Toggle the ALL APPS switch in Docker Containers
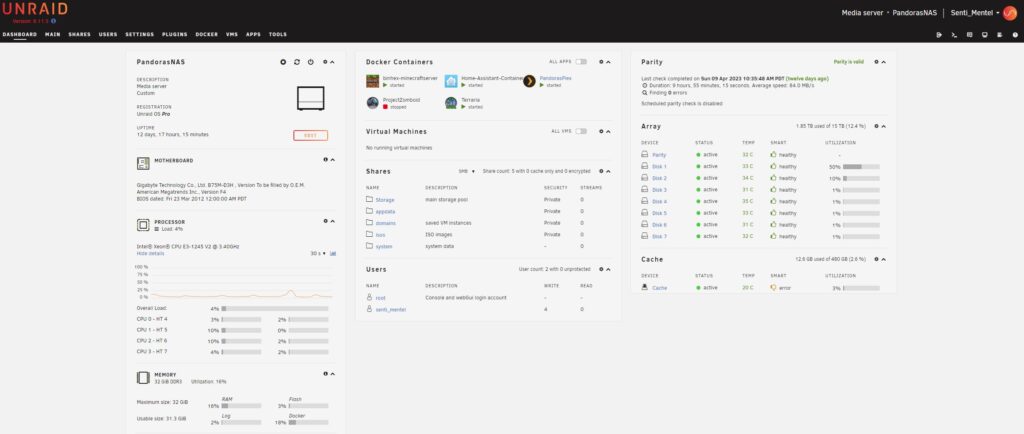Screen dimensions: 1024x434 click(x=581, y=62)
